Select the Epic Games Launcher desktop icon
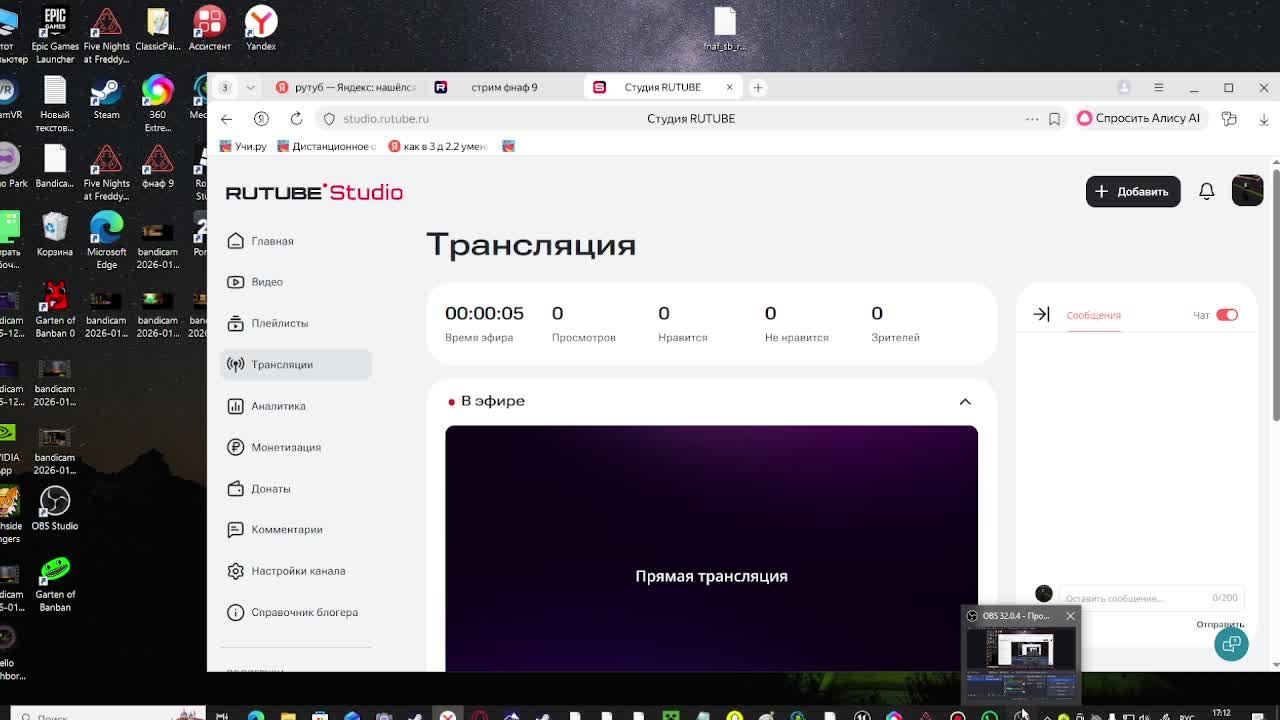This screenshot has height=720, width=1280. click(x=55, y=34)
